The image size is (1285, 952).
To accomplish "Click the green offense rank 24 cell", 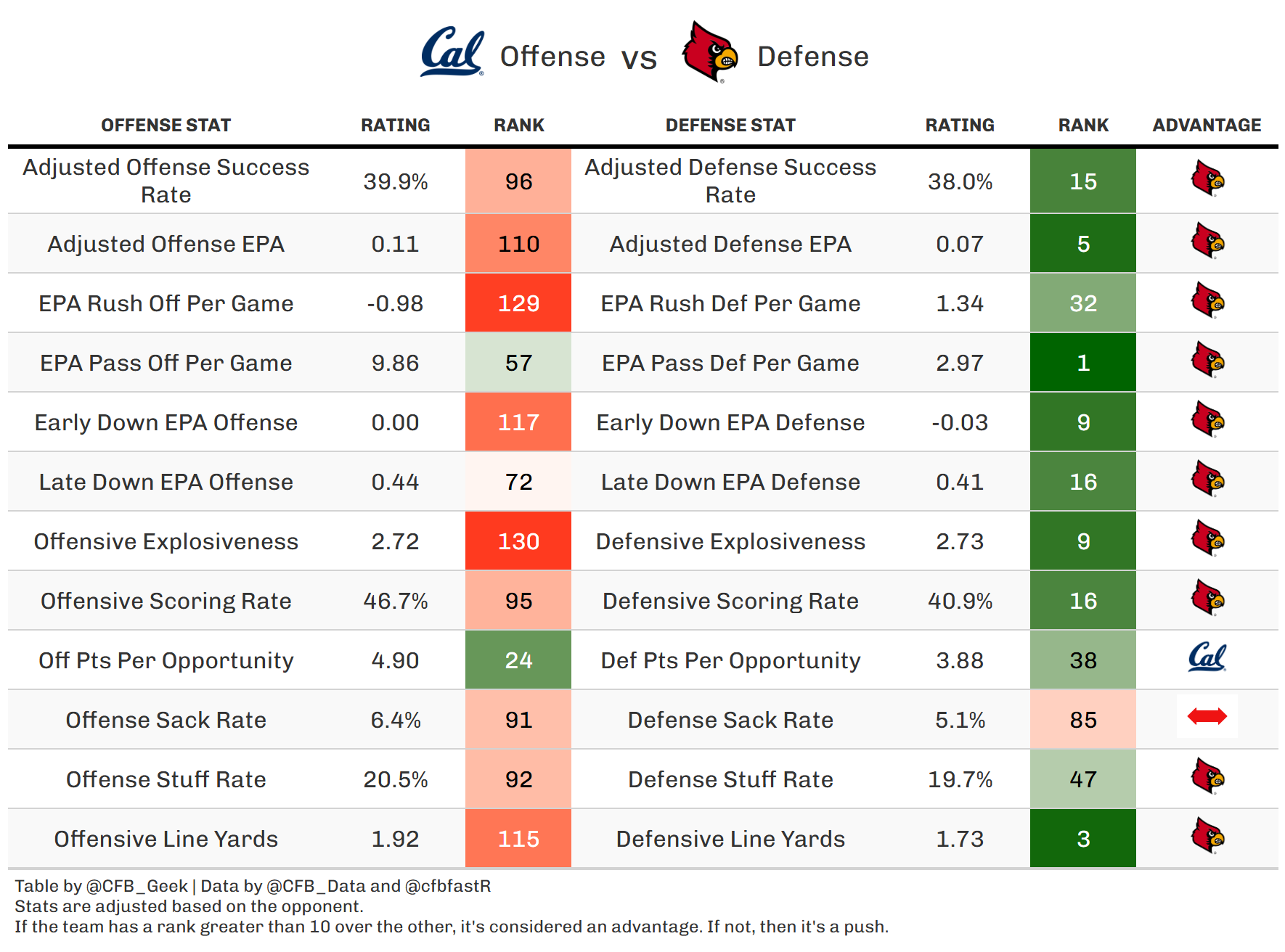I will pyautogui.click(x=518, y=660).
